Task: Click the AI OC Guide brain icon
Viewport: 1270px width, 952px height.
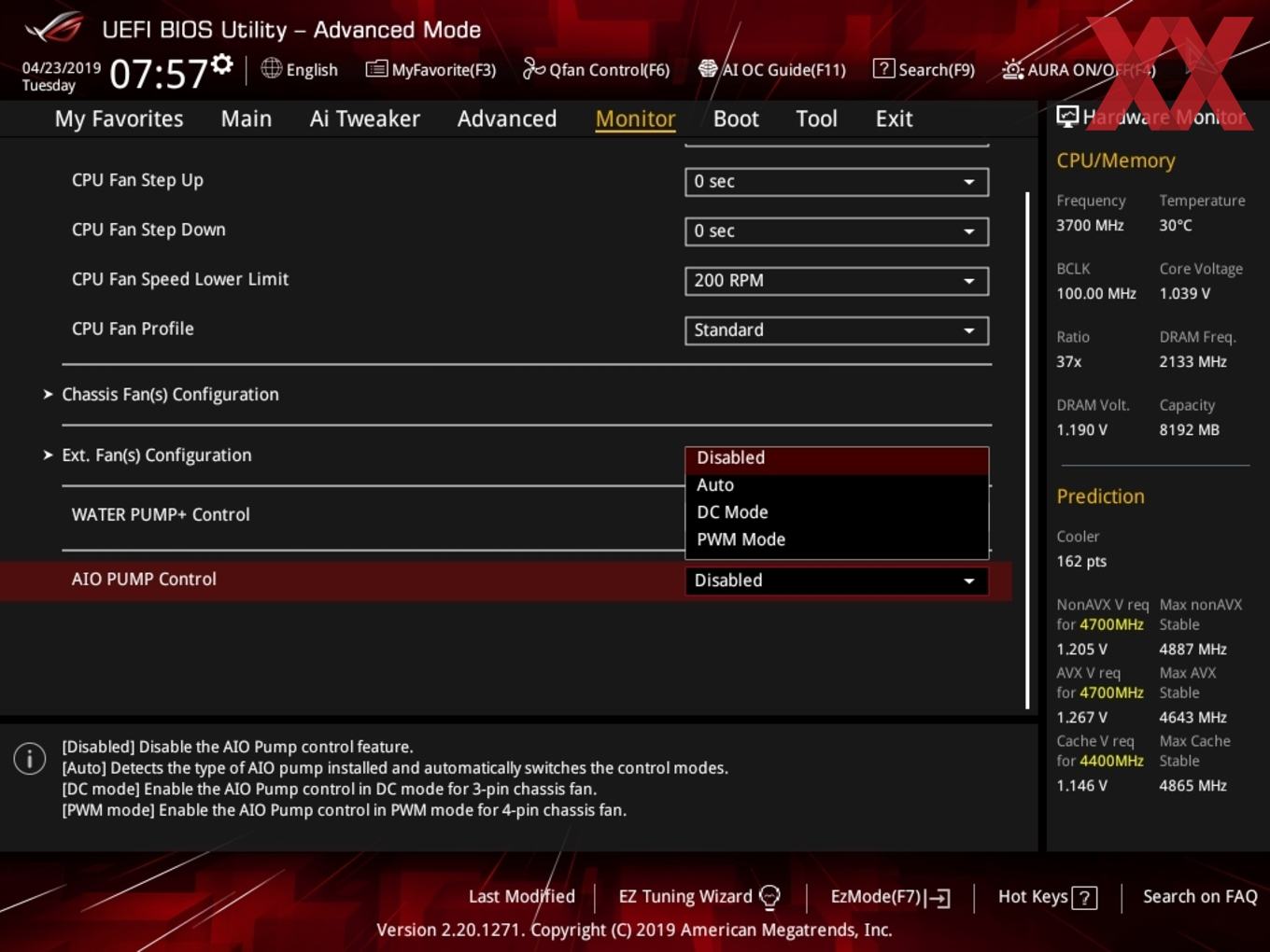Action: (x=708, y=69)
